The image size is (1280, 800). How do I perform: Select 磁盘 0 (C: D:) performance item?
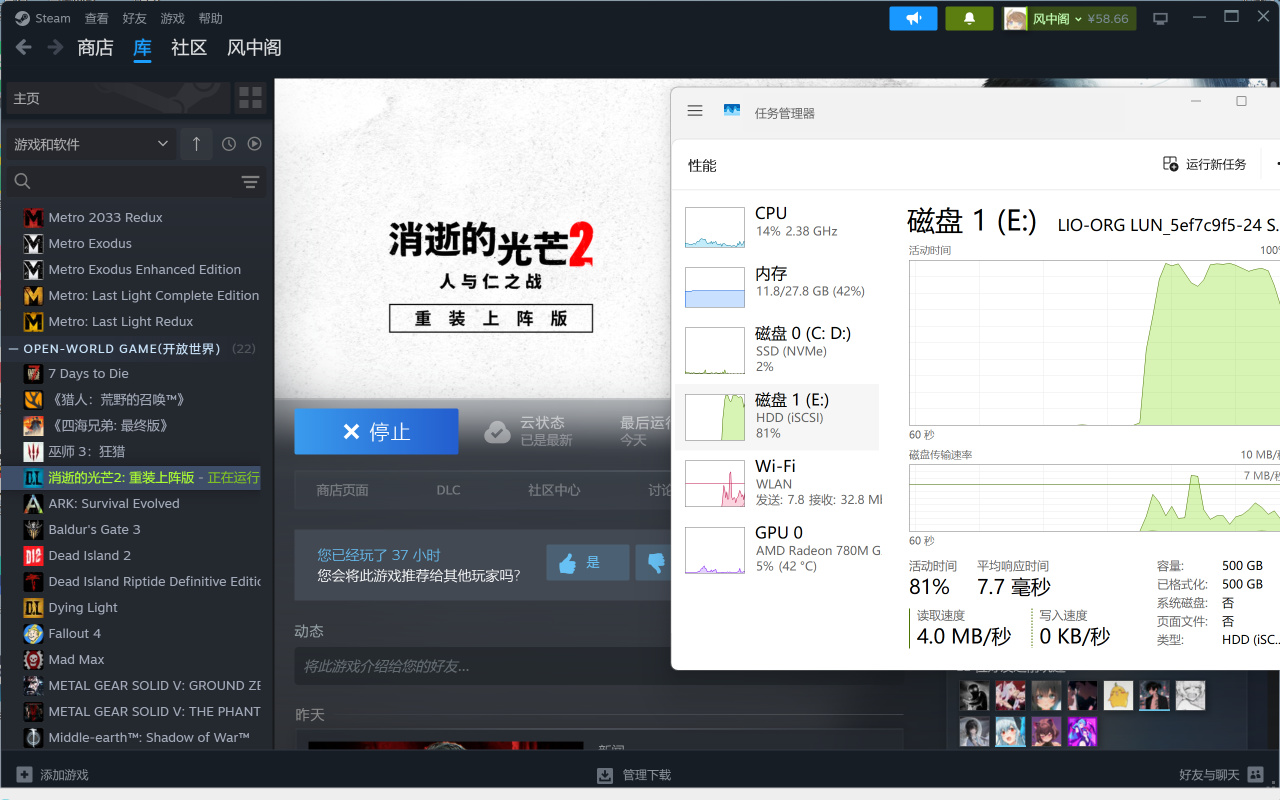[x=778, y=350]
